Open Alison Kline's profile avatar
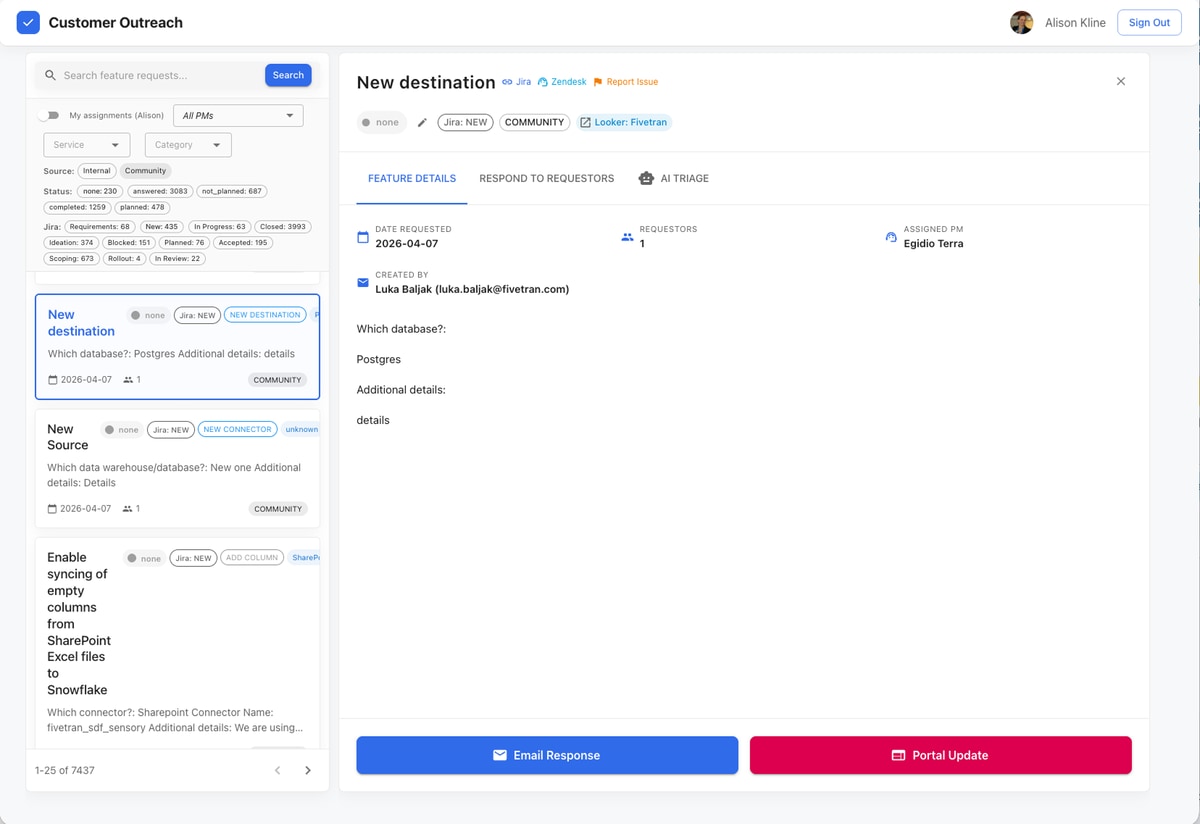The image size is (1200, 824). point(1021,22)
